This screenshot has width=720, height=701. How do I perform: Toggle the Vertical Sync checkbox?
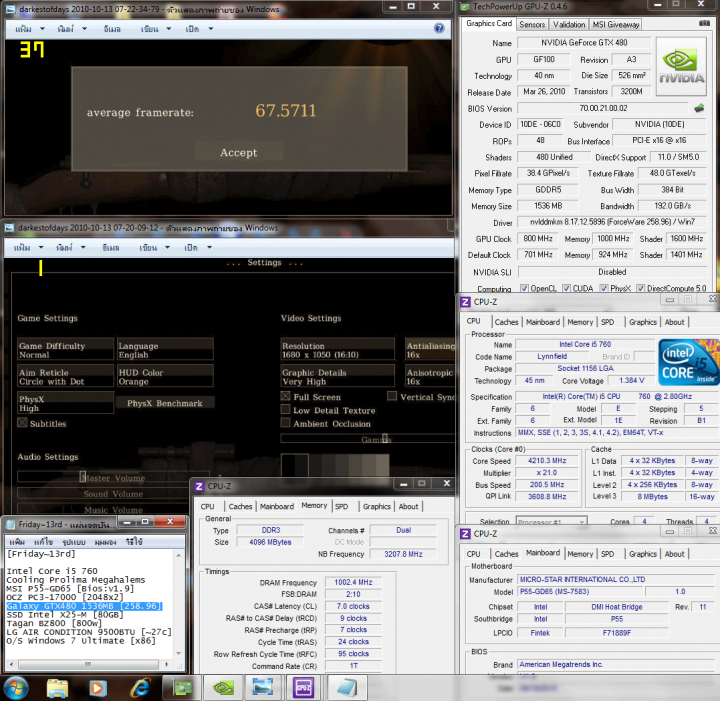click(x=392, y=396)
